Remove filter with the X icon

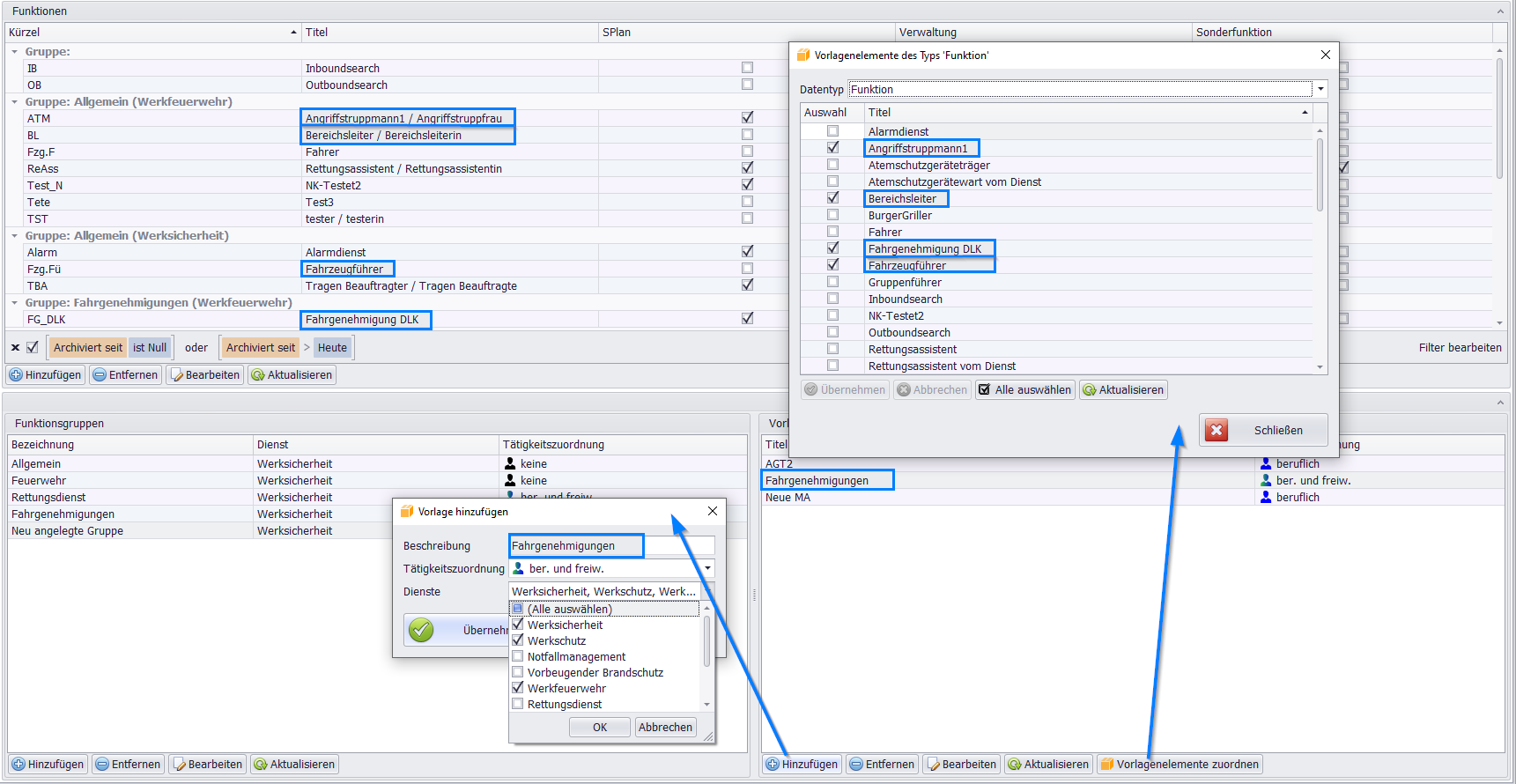coord(15,348)
